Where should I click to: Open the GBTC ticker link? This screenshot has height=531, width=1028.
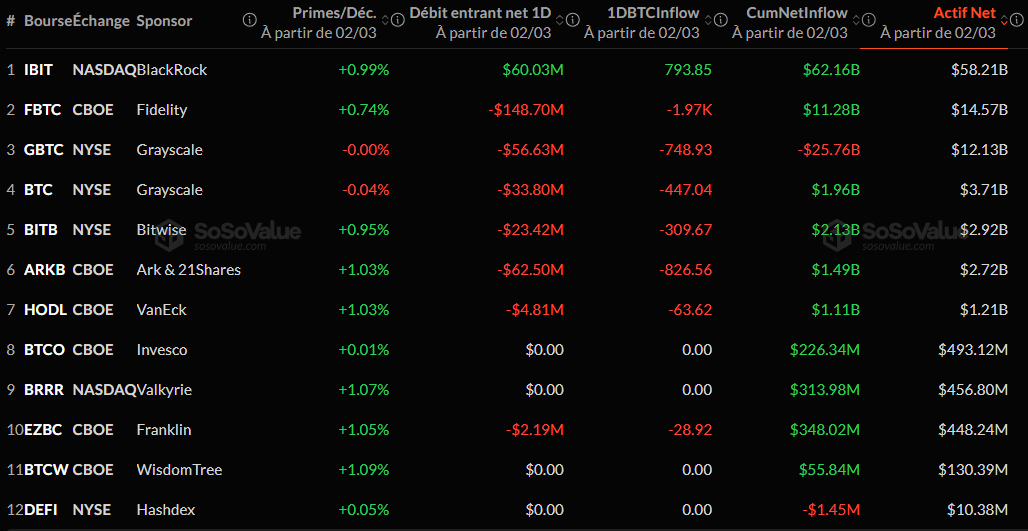[x=42, y=150]
